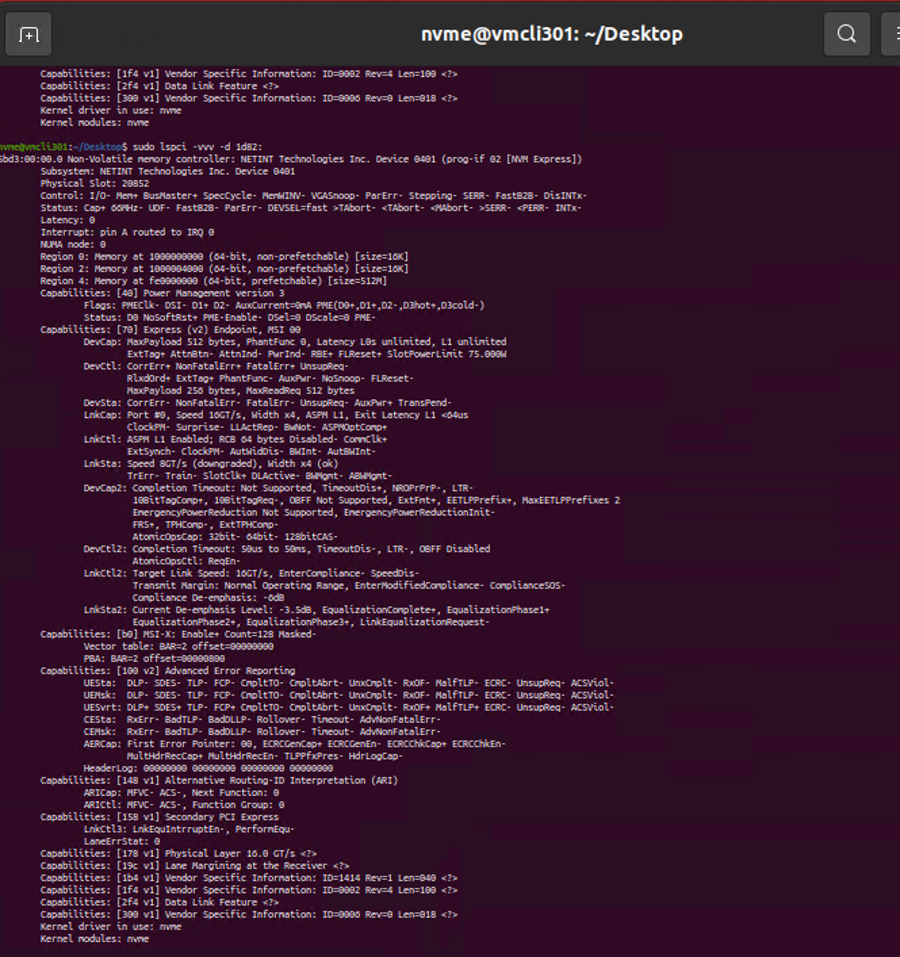Screen dimensions: 900x957
Task: Click 'Capabilities: [100 v2] Advanced Error Reporting'
Action: (168, 672)
